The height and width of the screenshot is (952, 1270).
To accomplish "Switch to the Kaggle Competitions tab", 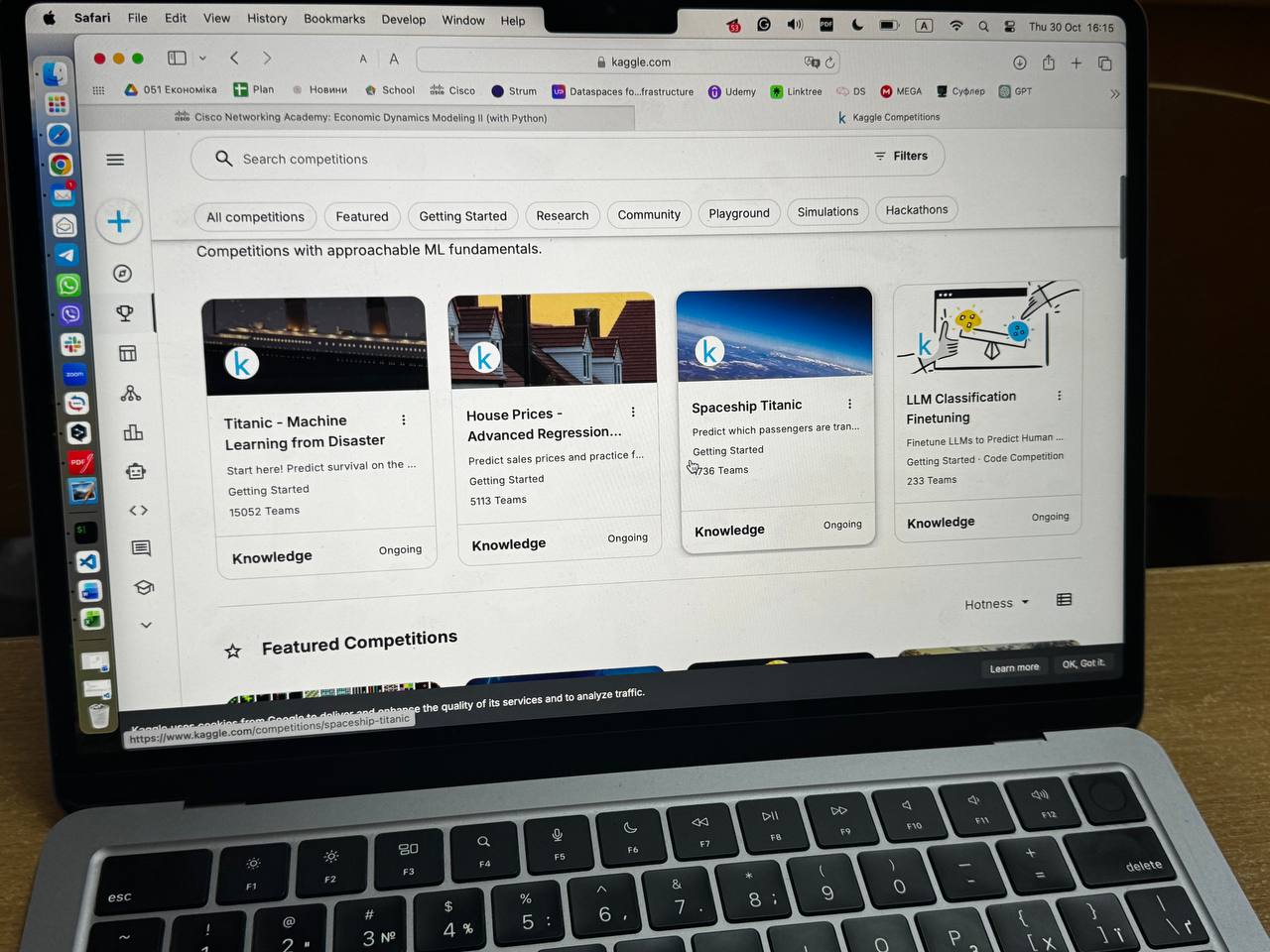I will click(889, 117).
